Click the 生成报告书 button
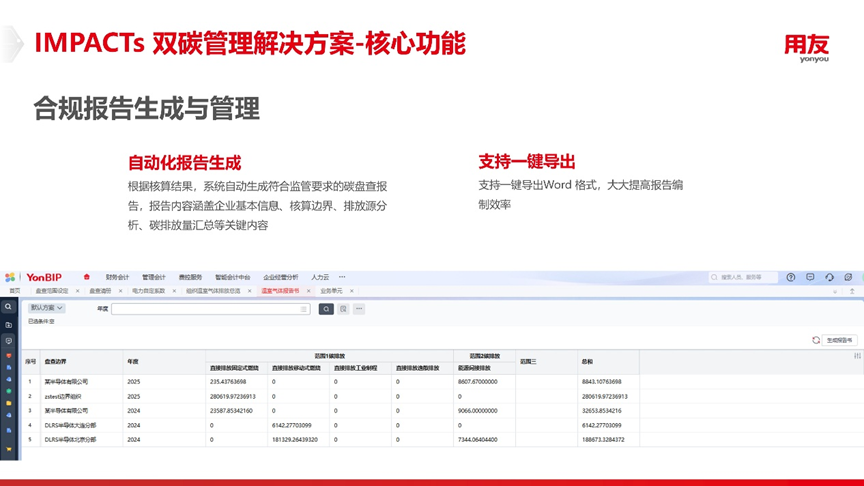 (839, 340)
